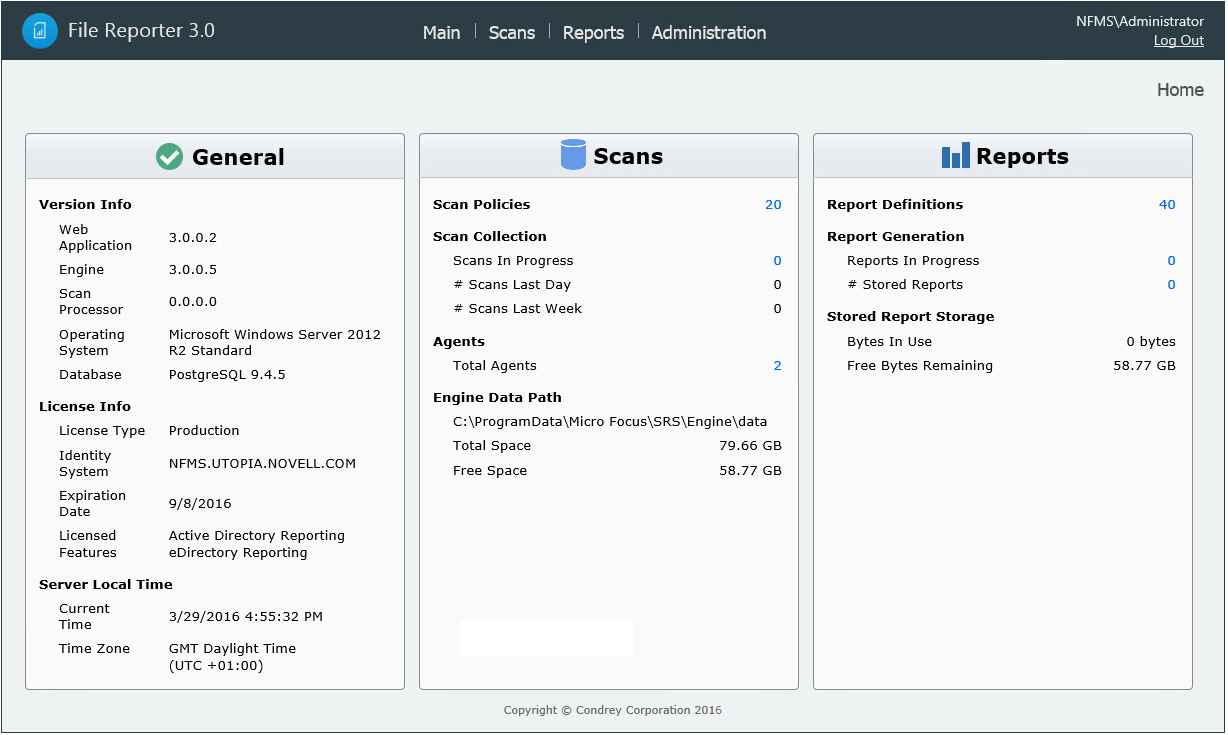Image resolution: width=1228 pixels, height=735 pixels.
Task: Open the Scans menu in navigation bar
Action: click(512, 33)
